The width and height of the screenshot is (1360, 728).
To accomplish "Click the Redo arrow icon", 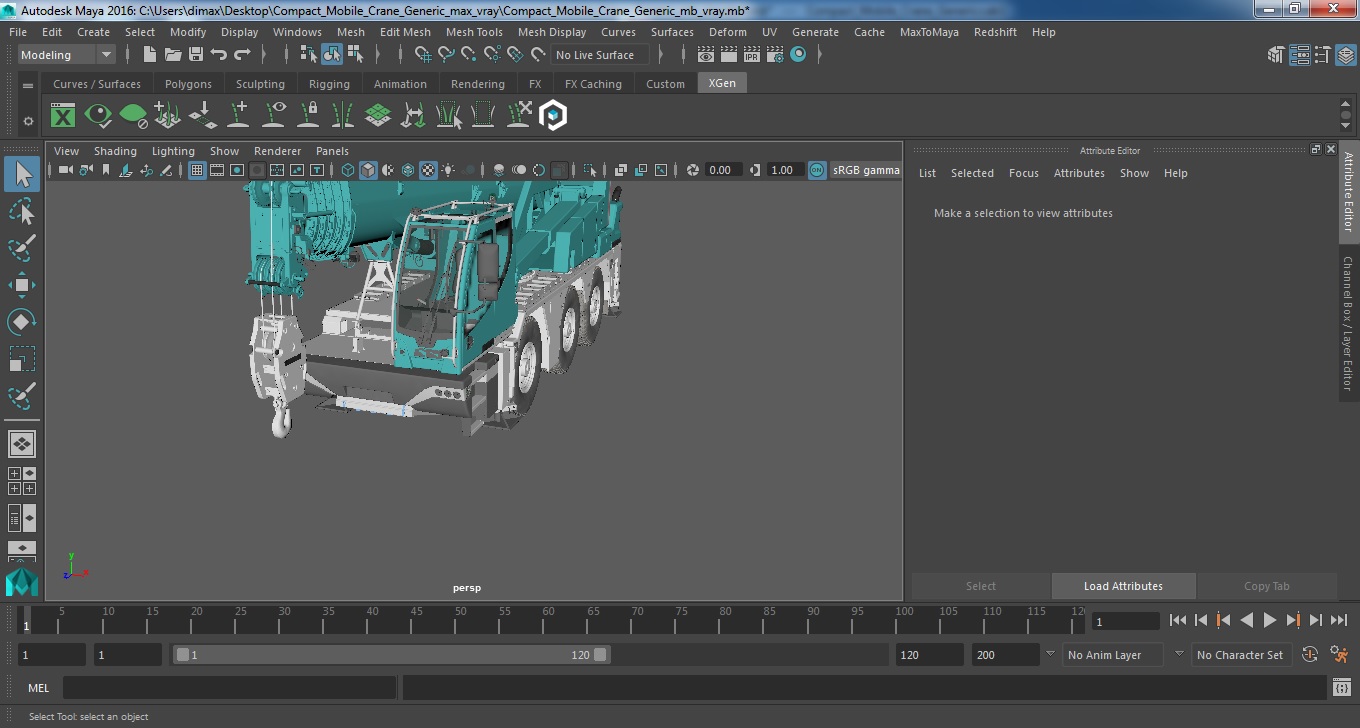I will click(x=242, y=55).
